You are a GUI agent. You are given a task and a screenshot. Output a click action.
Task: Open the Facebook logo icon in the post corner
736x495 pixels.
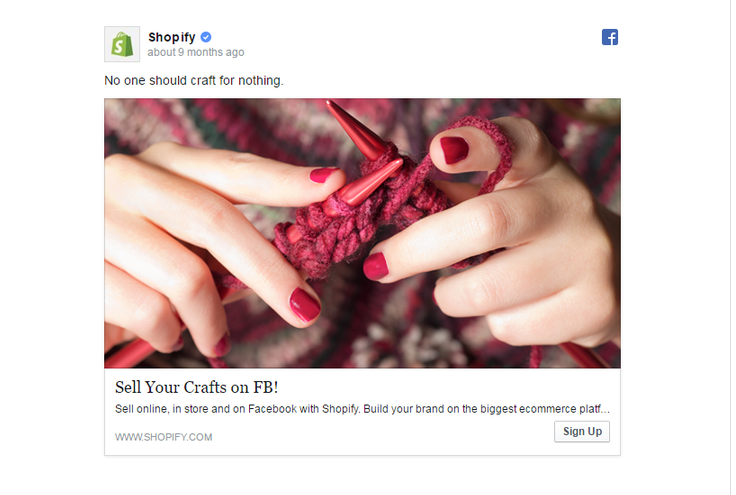point(610,37)
